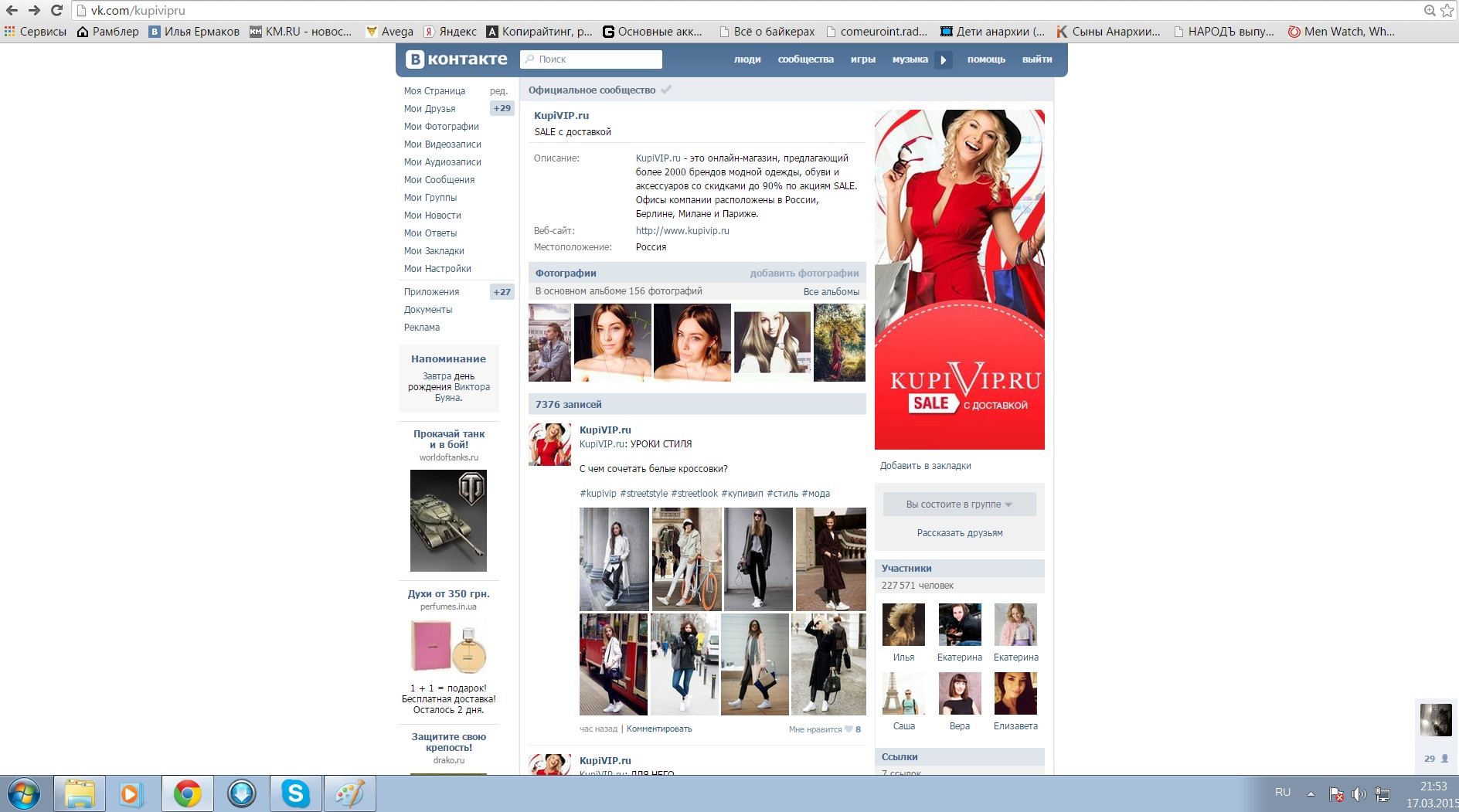Screen dimensions: 1459x812
Task: Show hidden tray icons arrow
Action: pyautogui.click(x=1311, y=793)
